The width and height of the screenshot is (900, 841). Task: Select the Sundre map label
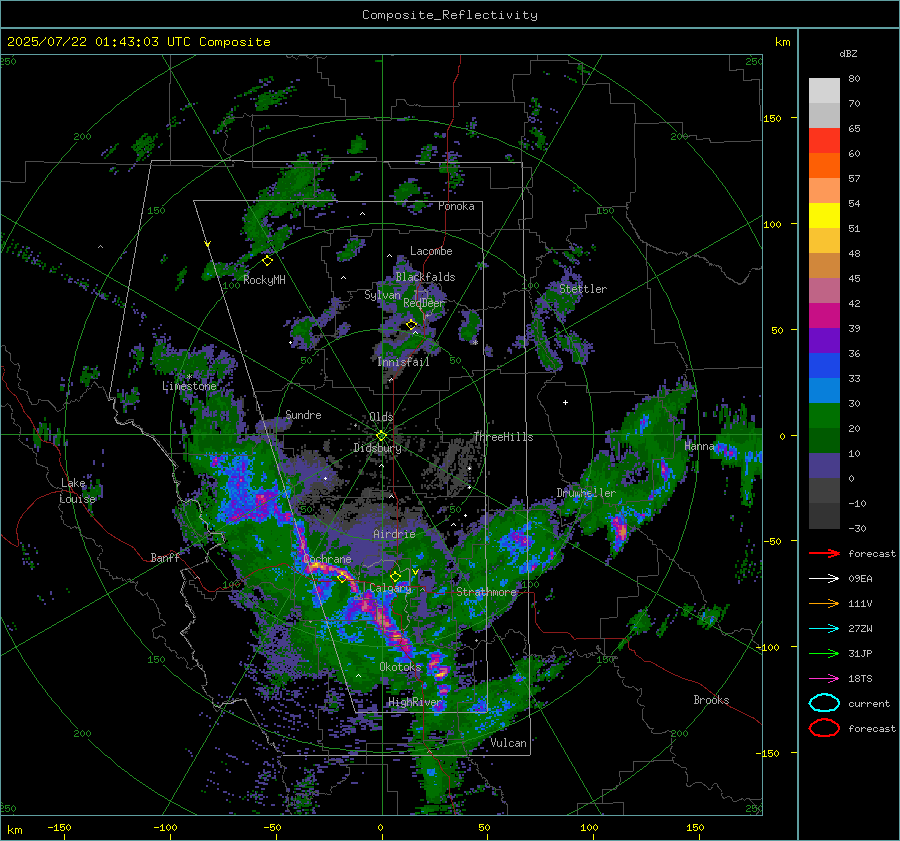coord(303,414)
